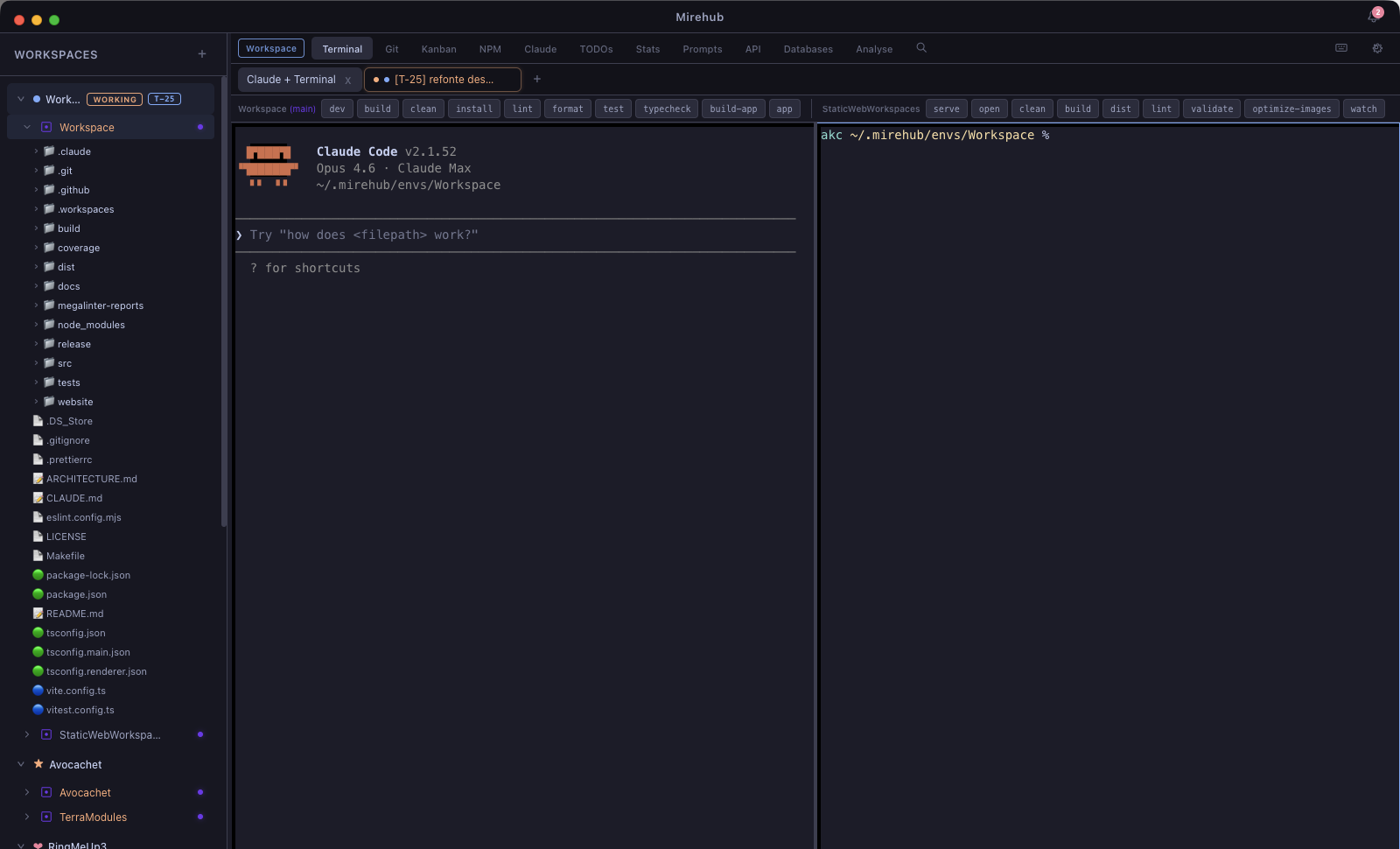
Task: Run the typecheck task button
Action: (666, 109)
